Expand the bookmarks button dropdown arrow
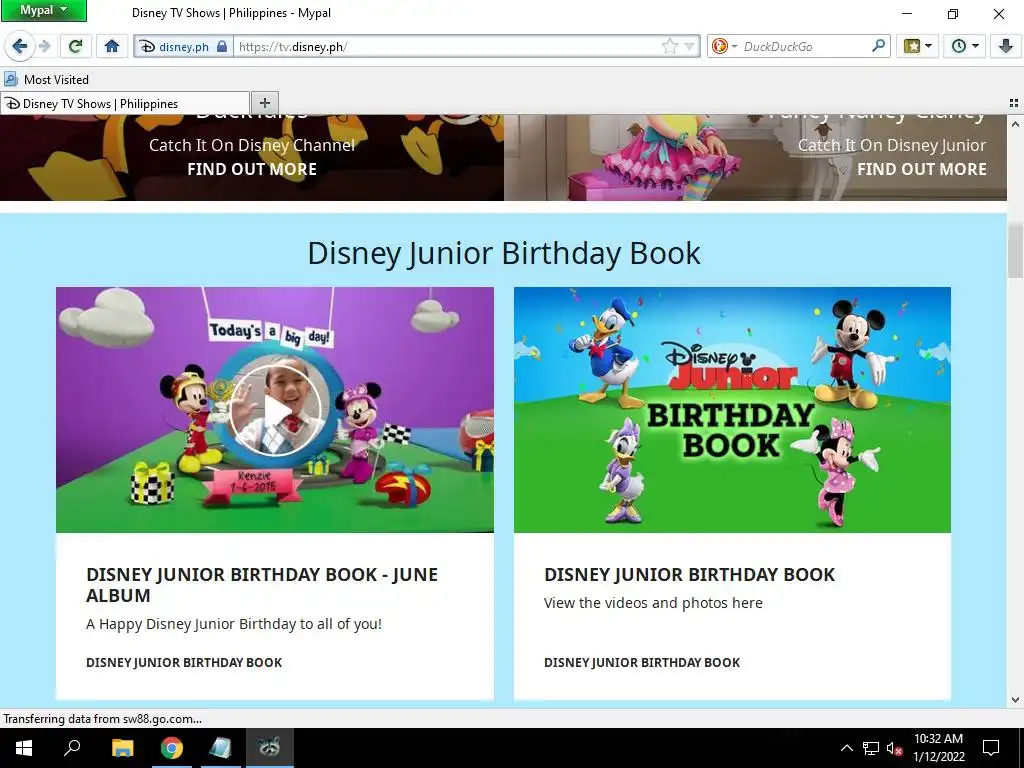This screenshot has height=768, width=1024. 929,46
